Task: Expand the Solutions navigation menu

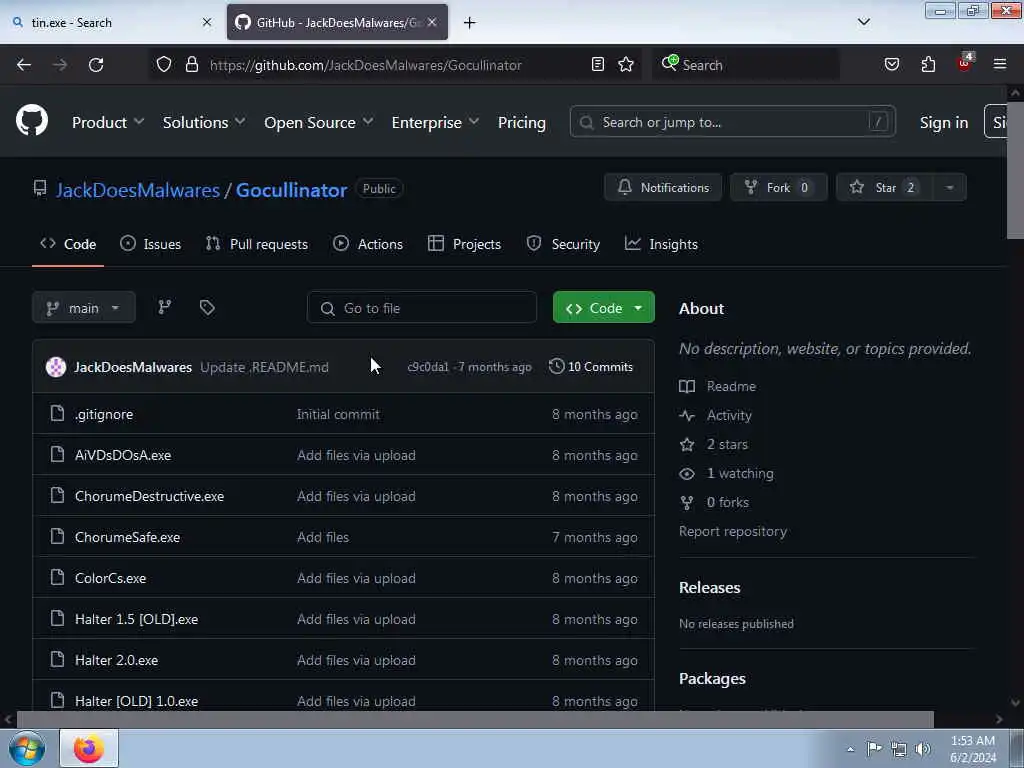Action: 204,122
